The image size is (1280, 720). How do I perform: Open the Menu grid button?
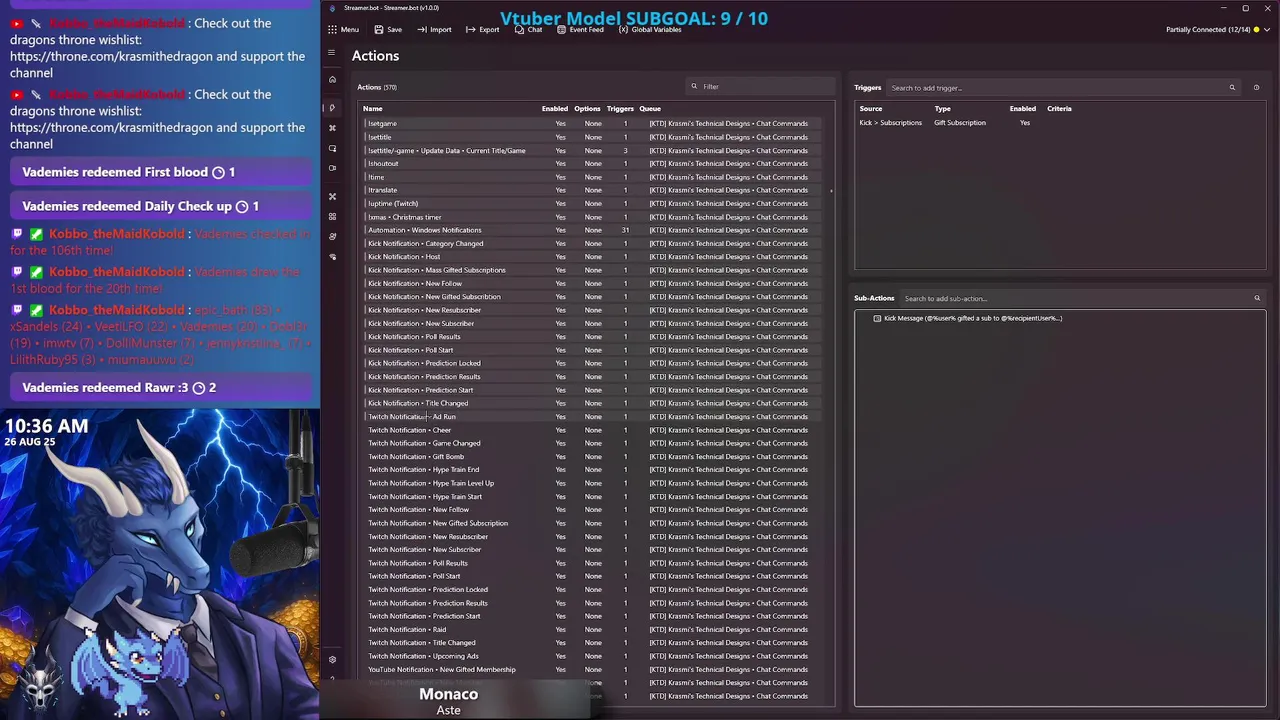(343, 30)
